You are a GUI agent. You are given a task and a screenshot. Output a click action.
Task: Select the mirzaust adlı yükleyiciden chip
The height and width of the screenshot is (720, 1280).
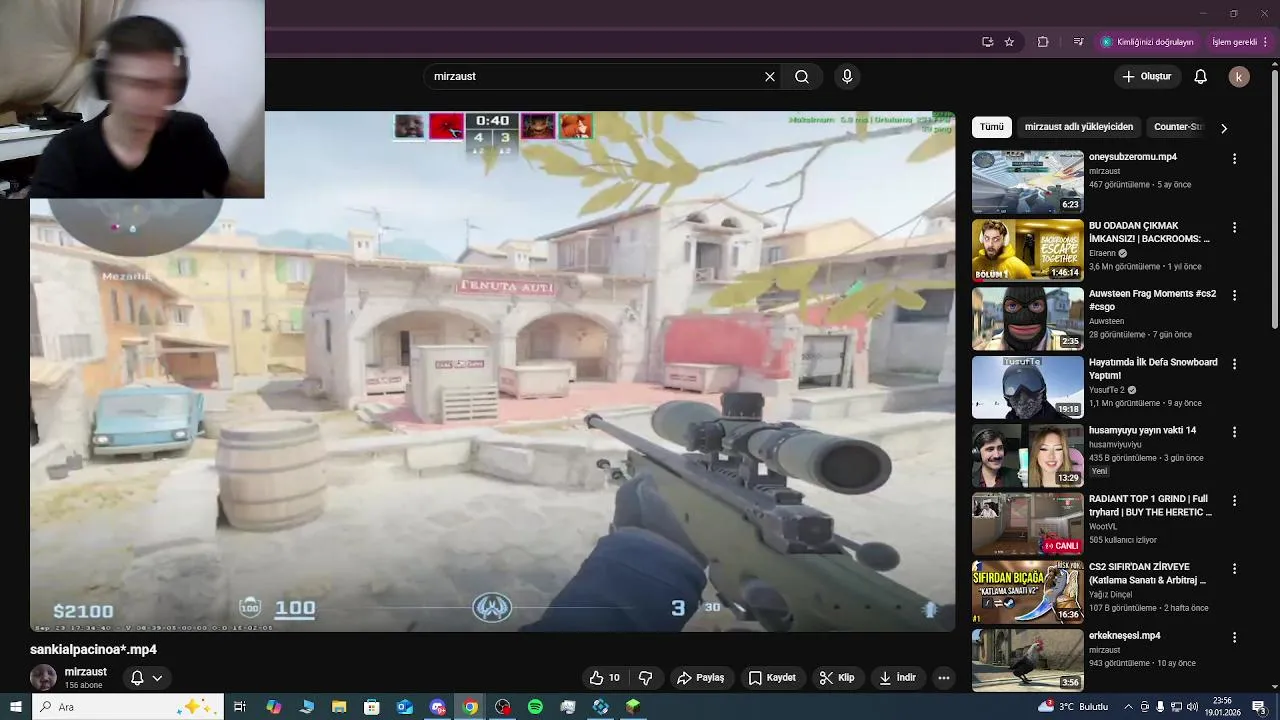(x=1078, y=127)
